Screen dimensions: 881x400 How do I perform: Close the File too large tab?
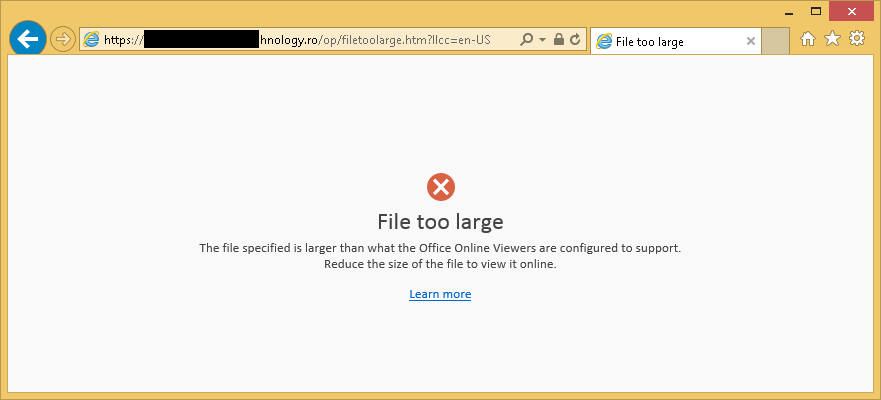pos(750,41)
